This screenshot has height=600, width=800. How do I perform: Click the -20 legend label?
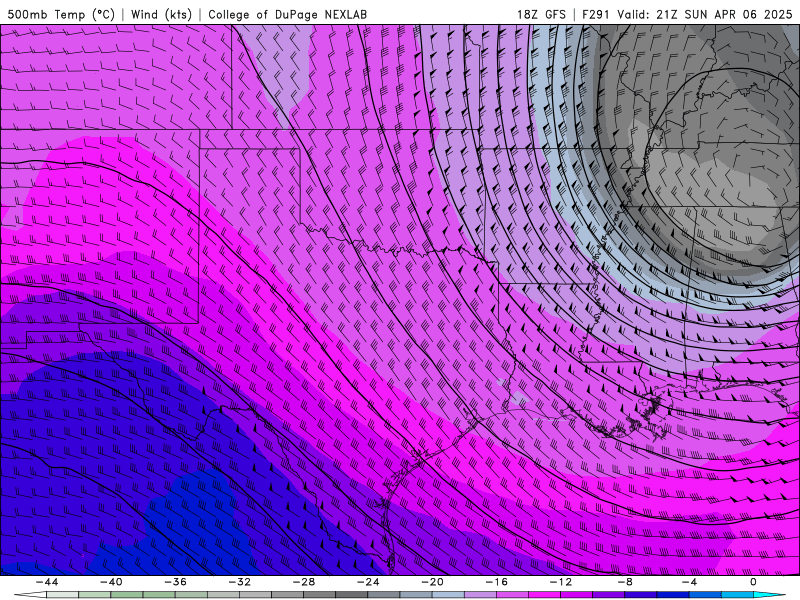432,582
